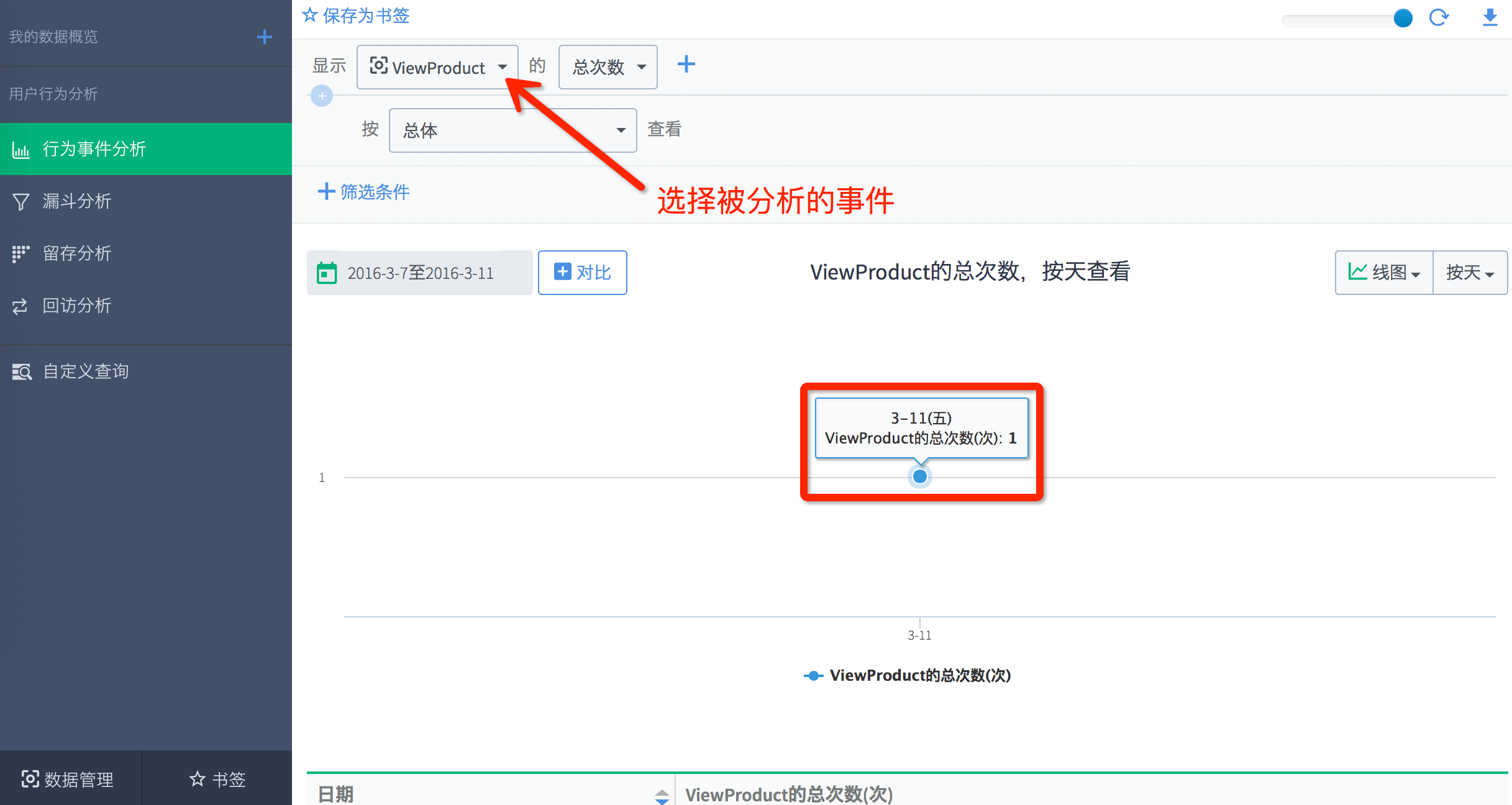Click the download icon at top right
The width and height of the screenshot is (1512, 805).
(1490, 17)
